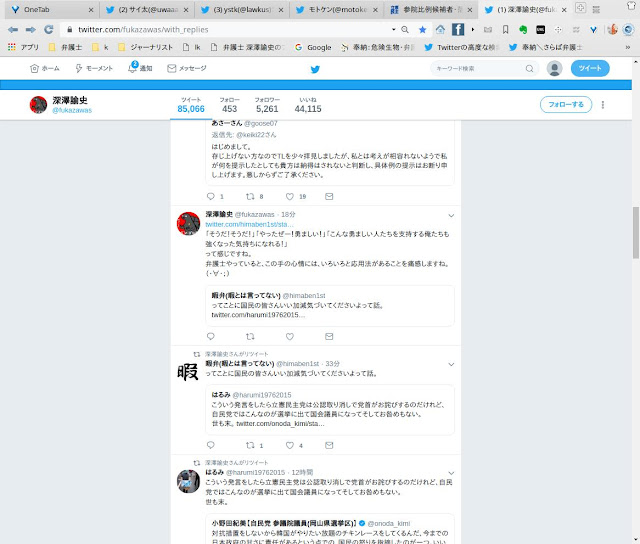
Task: Expand dropdown caret on harumi 12時間 tweet
Action: [451, 473]
